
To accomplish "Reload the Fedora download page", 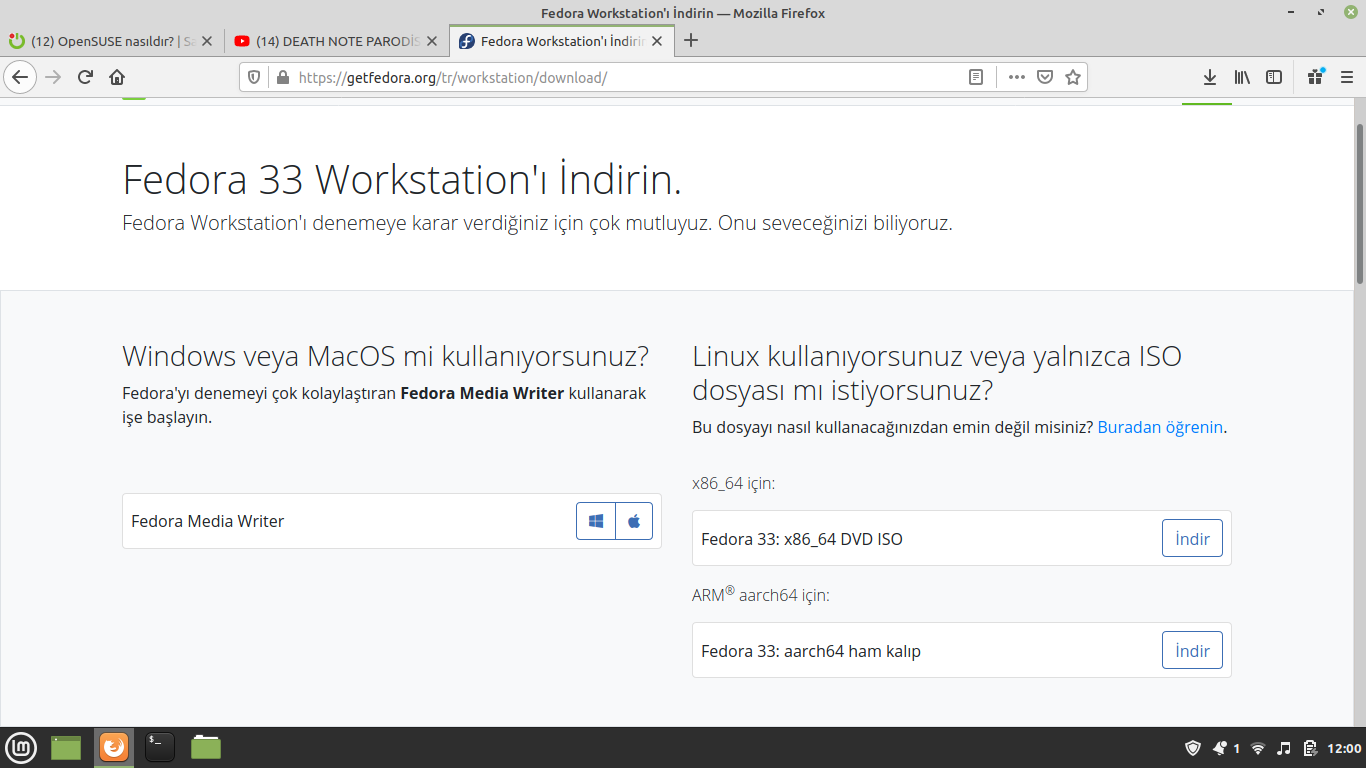I will tap(85, 77).
